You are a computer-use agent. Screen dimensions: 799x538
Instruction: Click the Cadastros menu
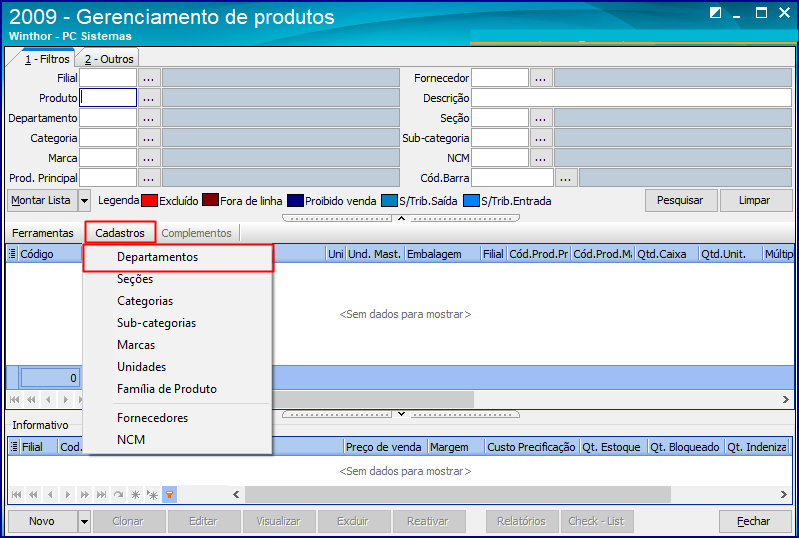(120, 233)
